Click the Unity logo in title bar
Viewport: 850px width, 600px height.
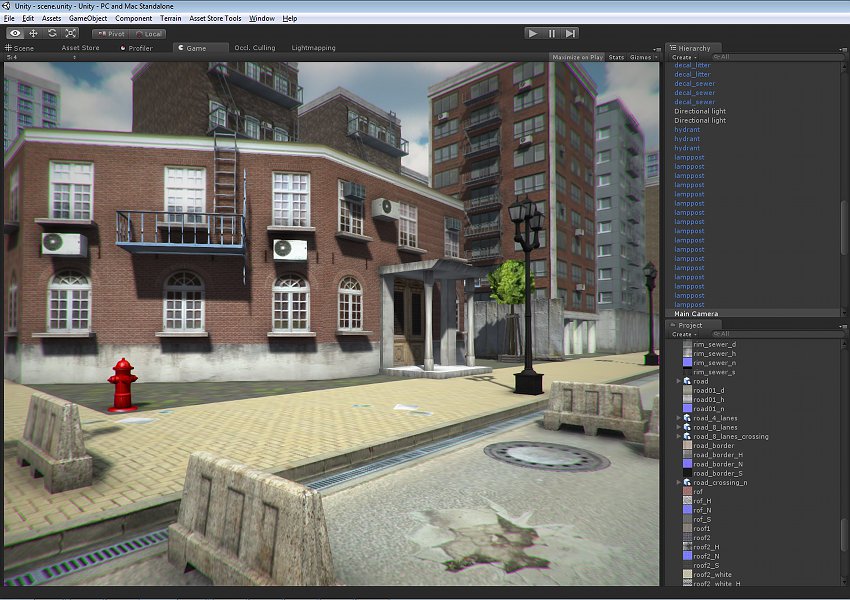coord(6,6)
